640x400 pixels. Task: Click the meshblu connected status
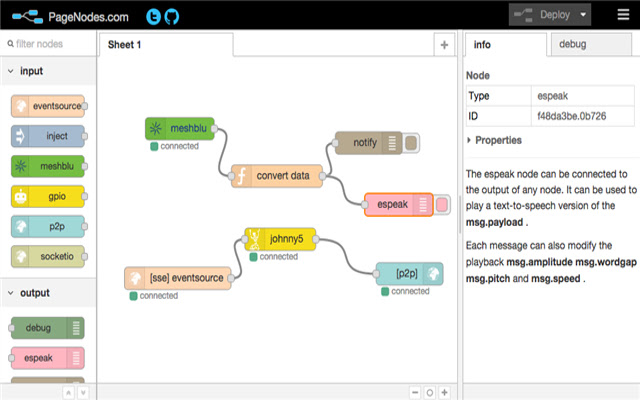(x=175, y=146)
